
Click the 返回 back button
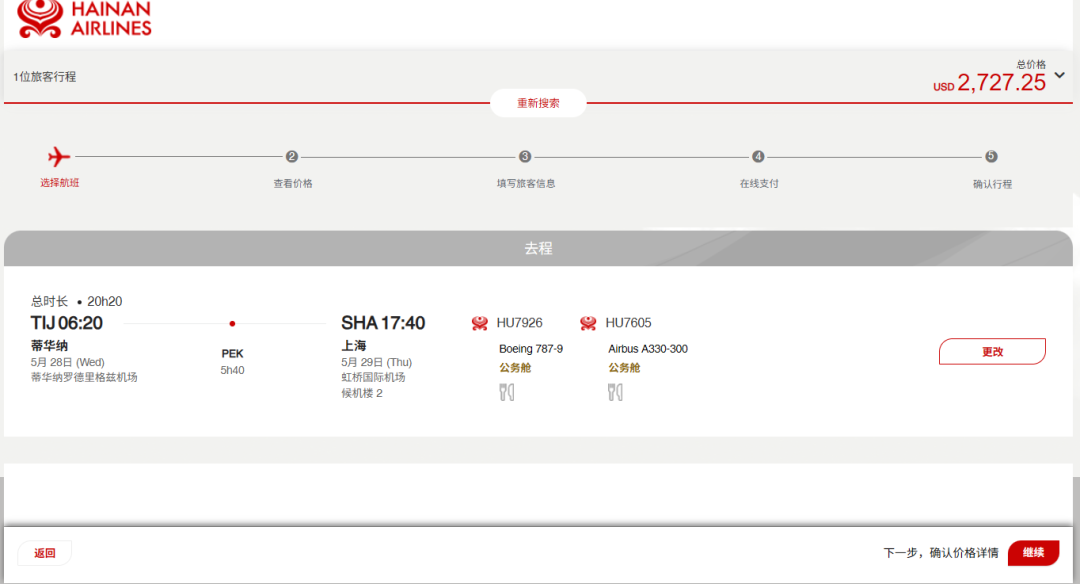(x=45, y=553)
